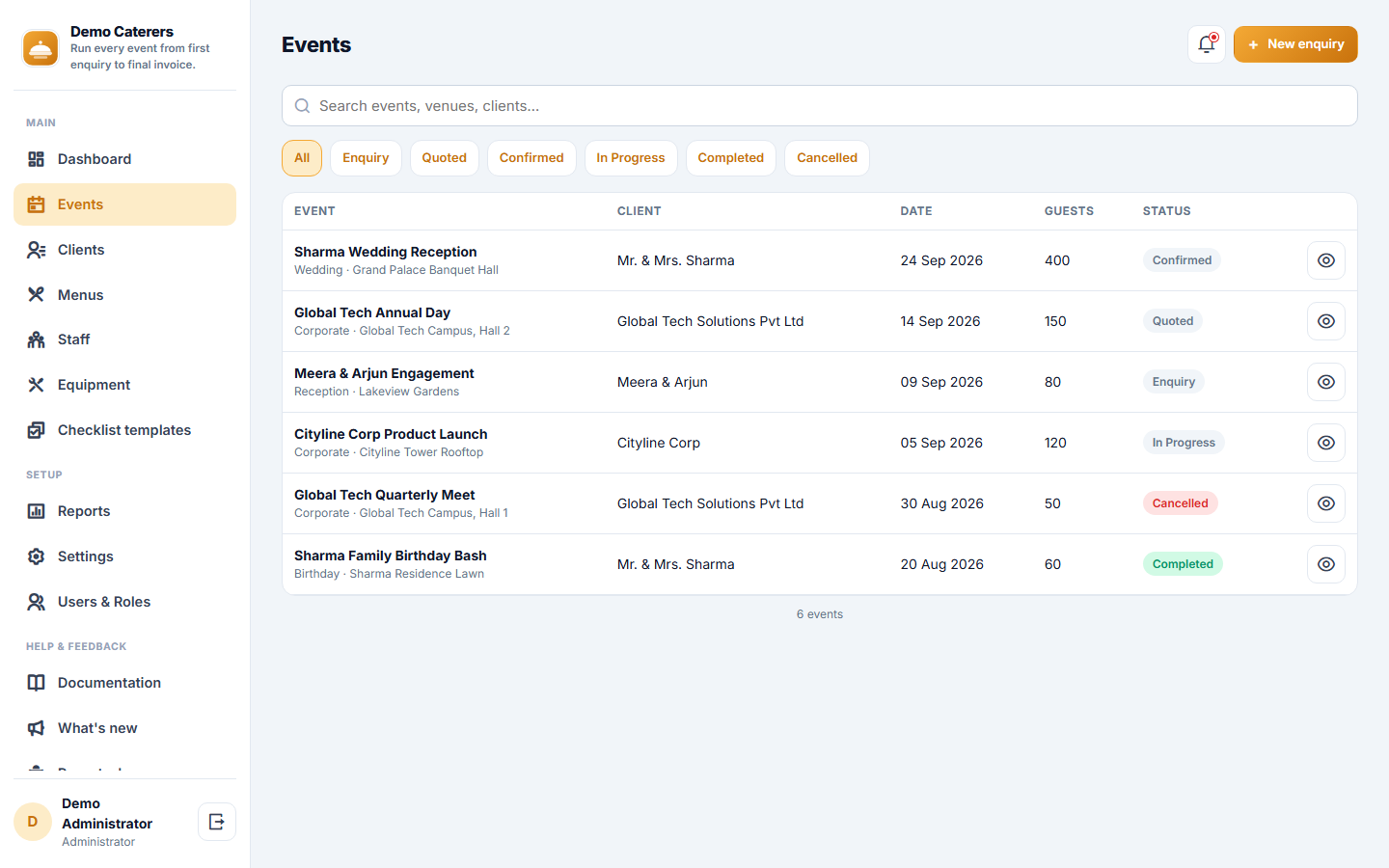Click the Confirmed status badge in table

(1182, 260)
